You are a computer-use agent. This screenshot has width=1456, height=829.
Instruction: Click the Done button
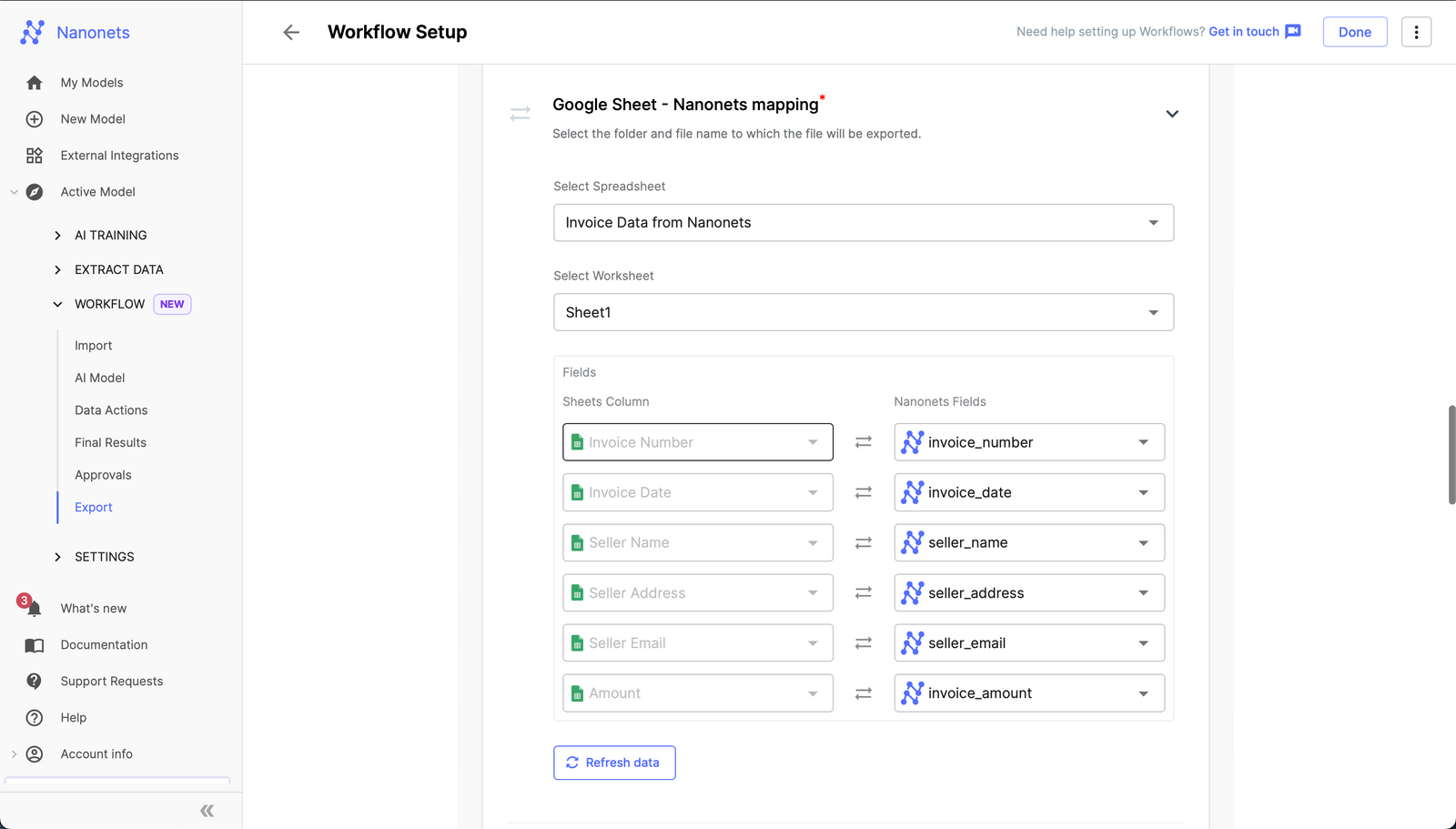(x=1354, y=32)
